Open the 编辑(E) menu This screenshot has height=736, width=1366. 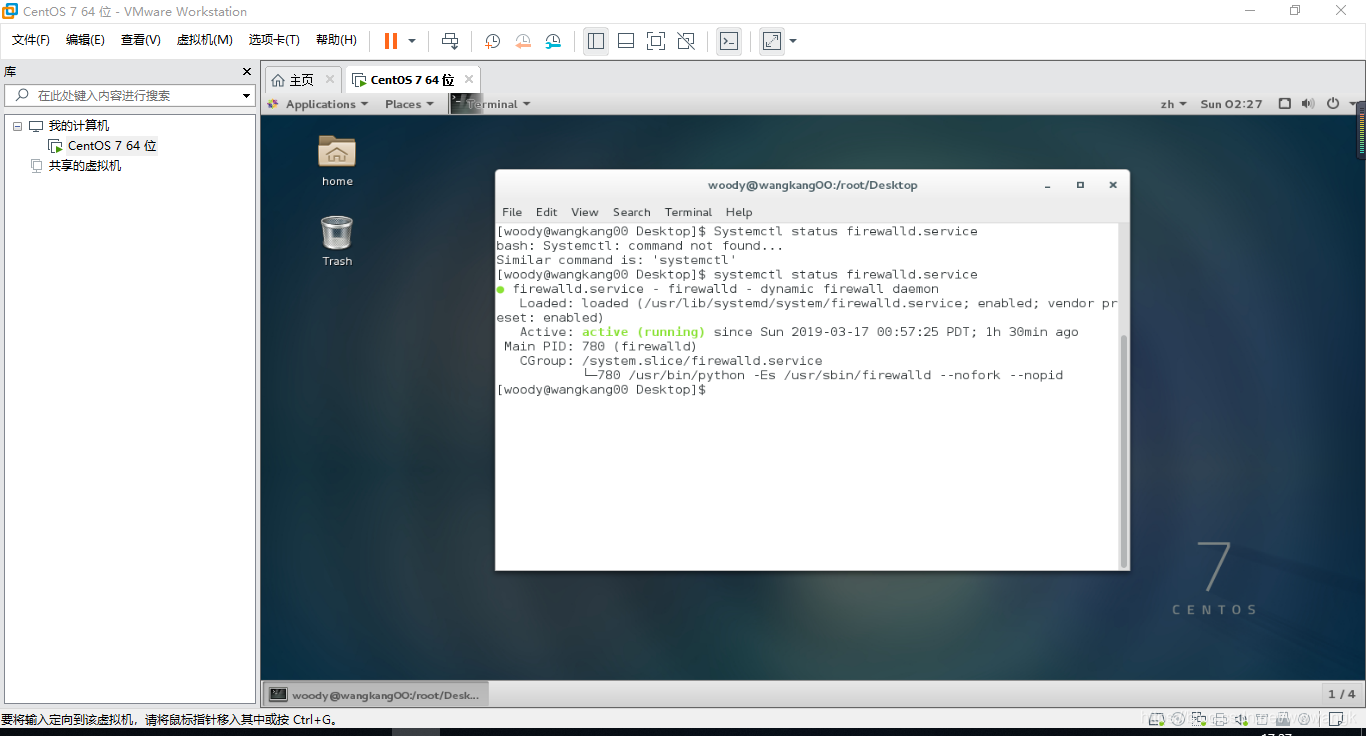[x=85, y=40]
